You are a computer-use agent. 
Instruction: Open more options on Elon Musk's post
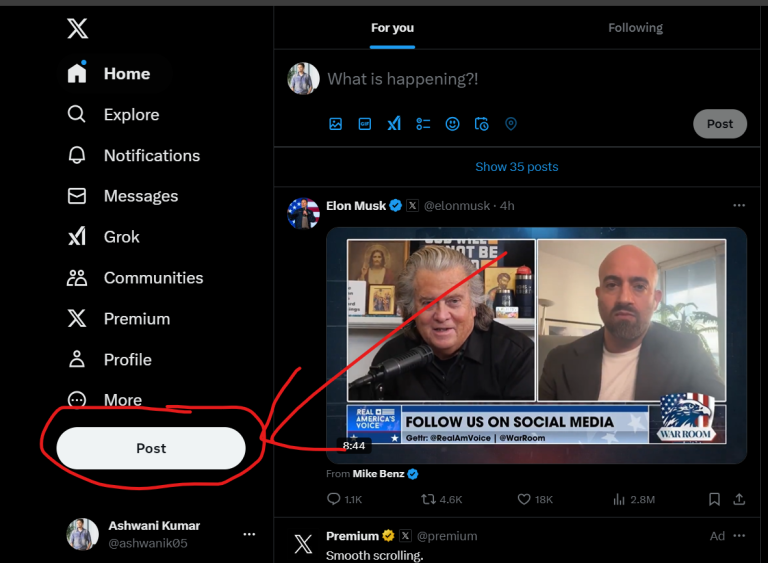739,205
